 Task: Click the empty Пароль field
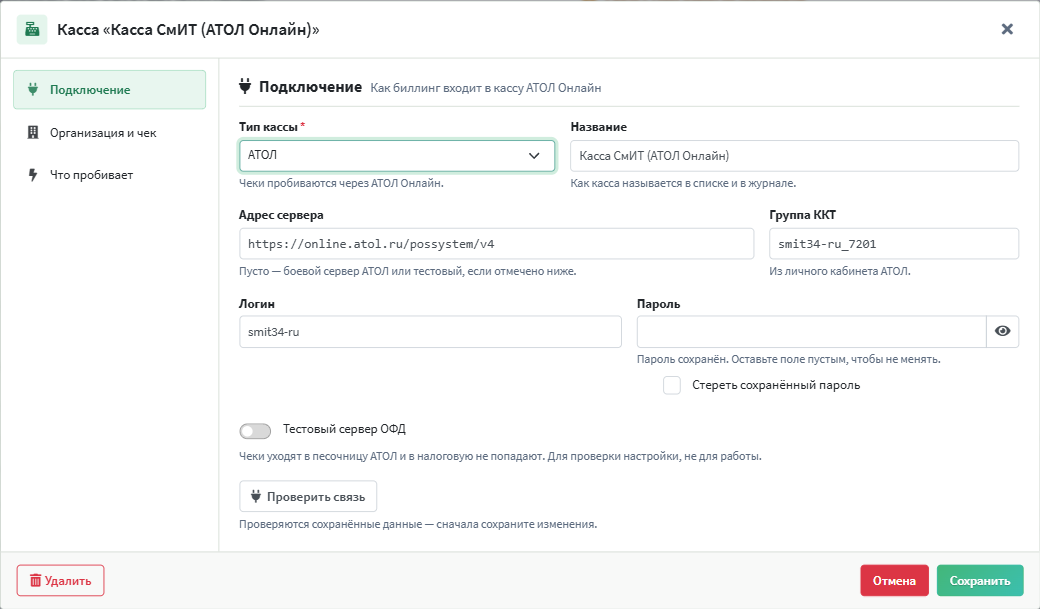pos(811,332)
